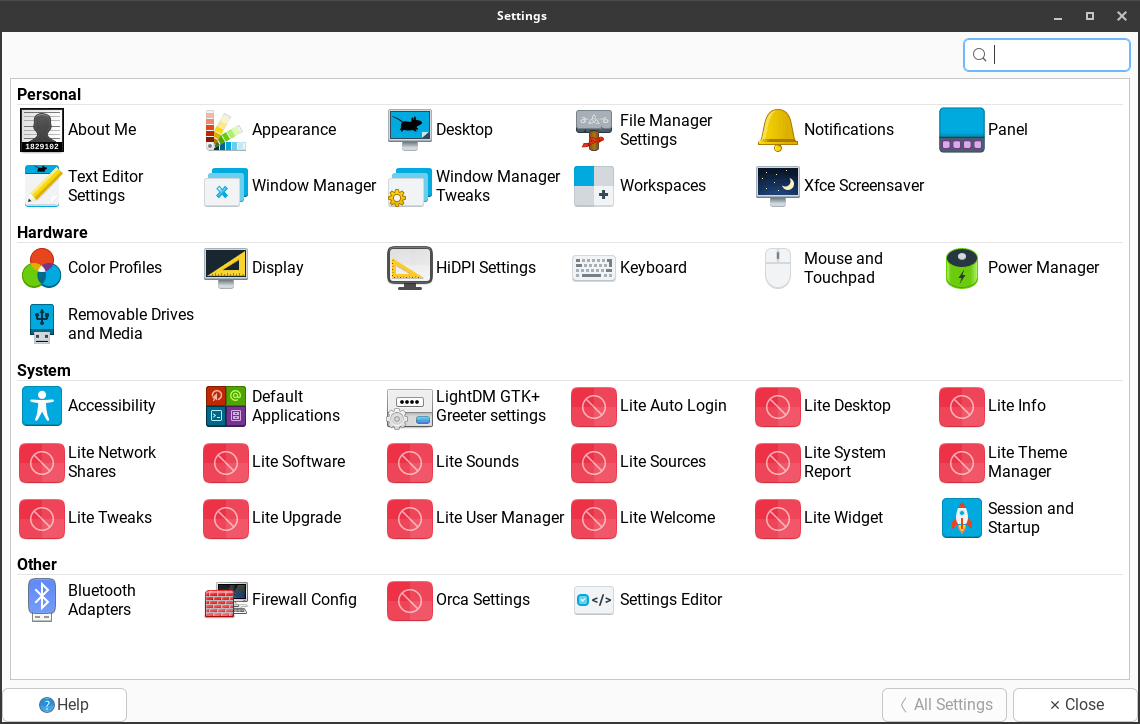This screenshot has width=1140, height=724.
Task: Open Color Profiles settings
Action: tap(41, 268)
